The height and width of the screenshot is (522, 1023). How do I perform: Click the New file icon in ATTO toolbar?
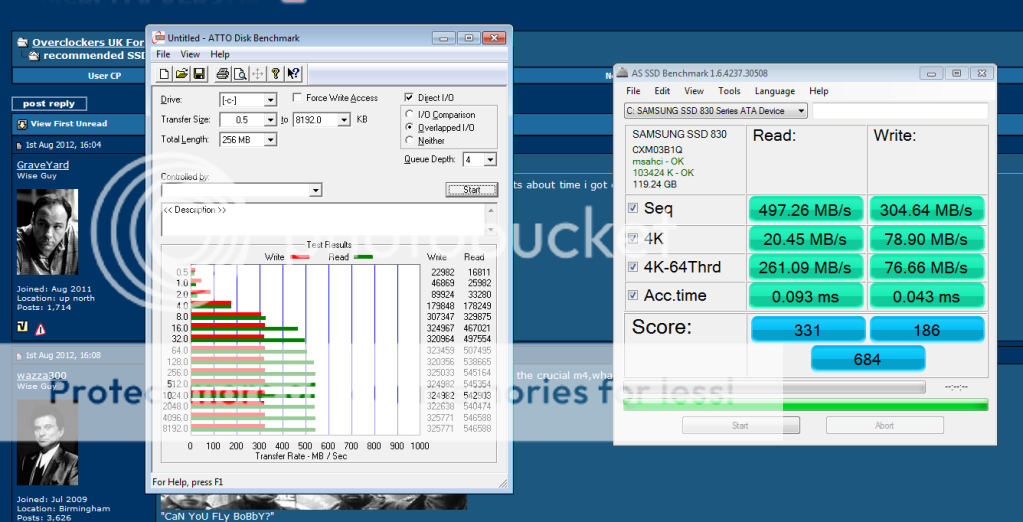166,73
